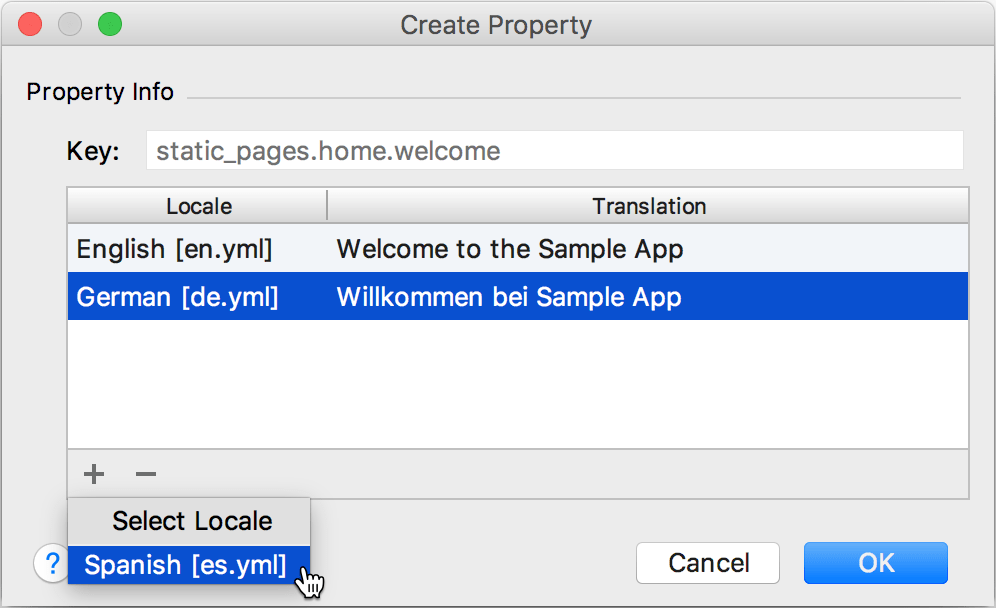The height and width of the screenshot is (608, 996).
Task: Click the Translation column header
Action: [x=648, y=206]
